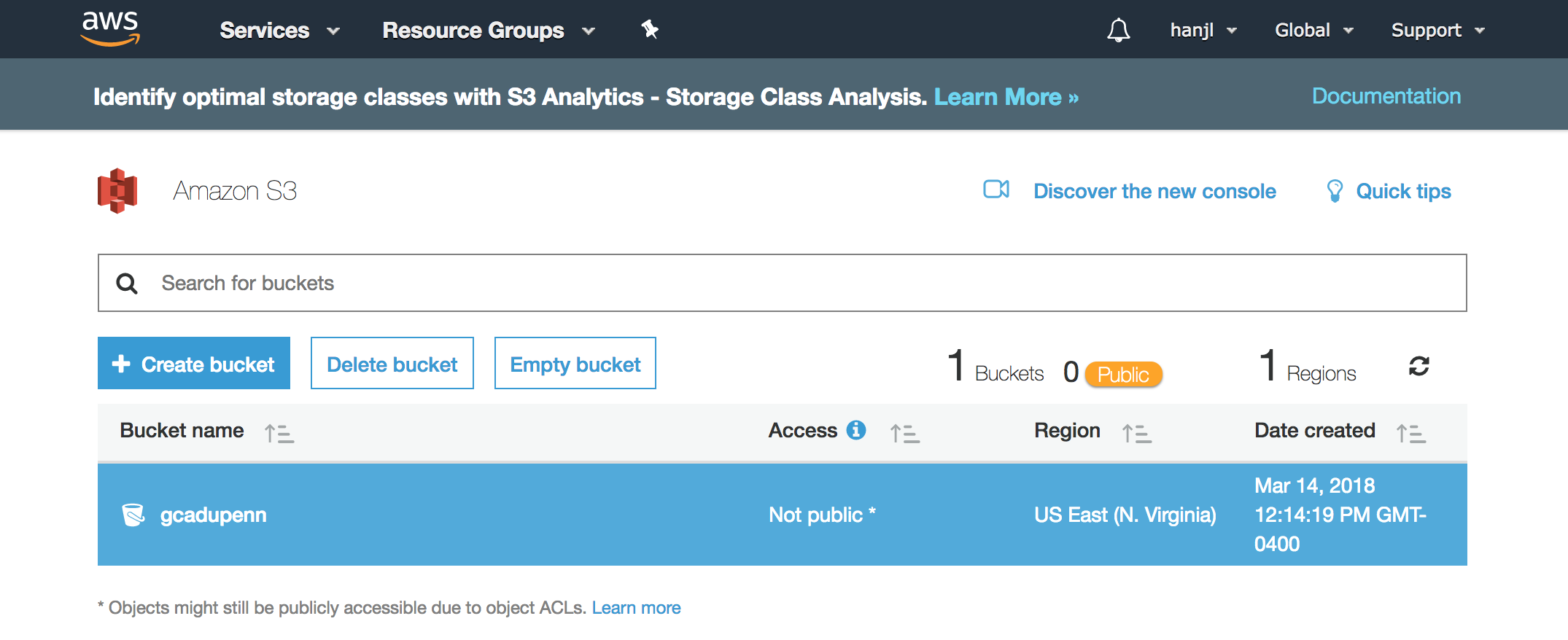
Task: Sort buckets by Region sort icon
Action: (1136, 434)
